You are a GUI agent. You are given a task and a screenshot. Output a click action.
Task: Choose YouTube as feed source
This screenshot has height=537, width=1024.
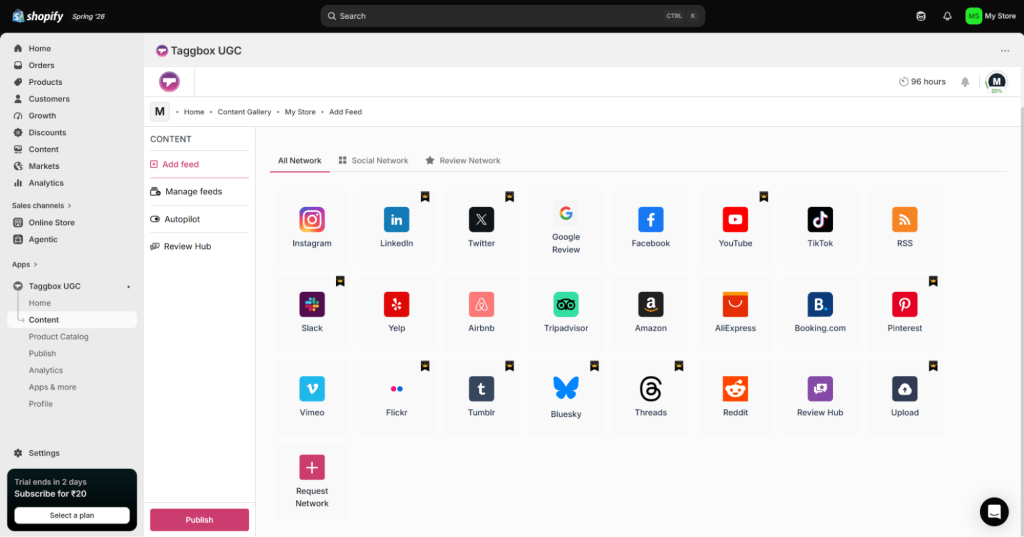tap(735, 220)
